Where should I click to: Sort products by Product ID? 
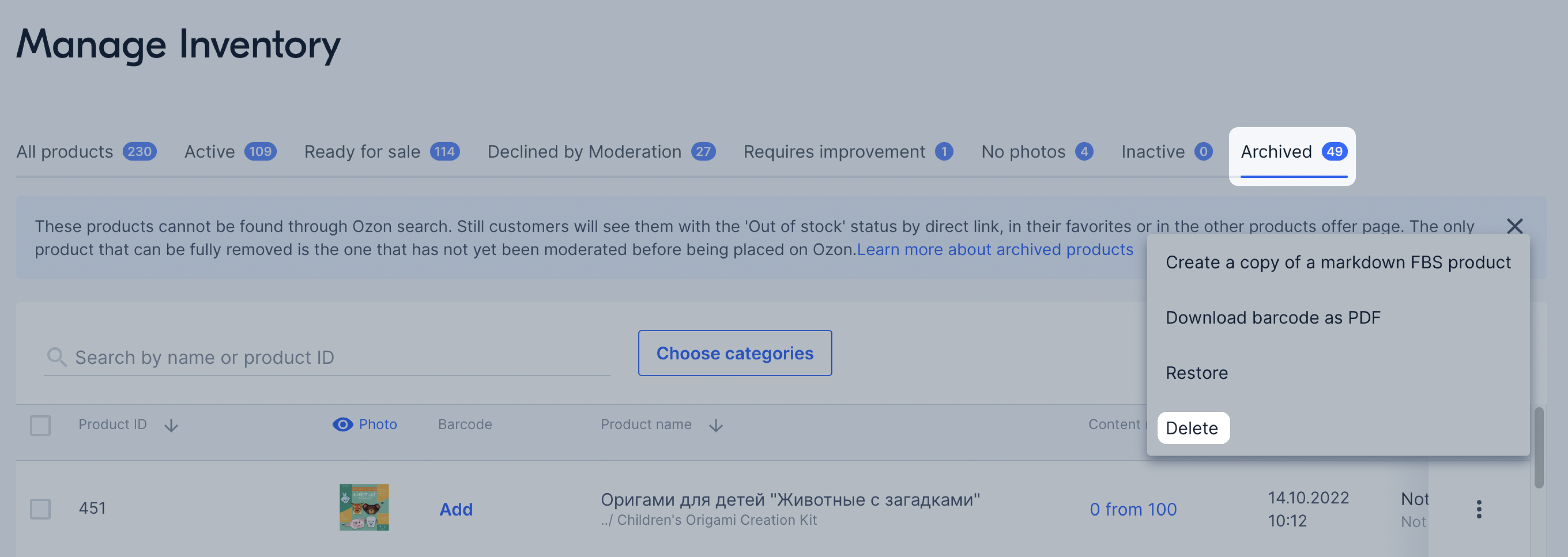[171, 425]
